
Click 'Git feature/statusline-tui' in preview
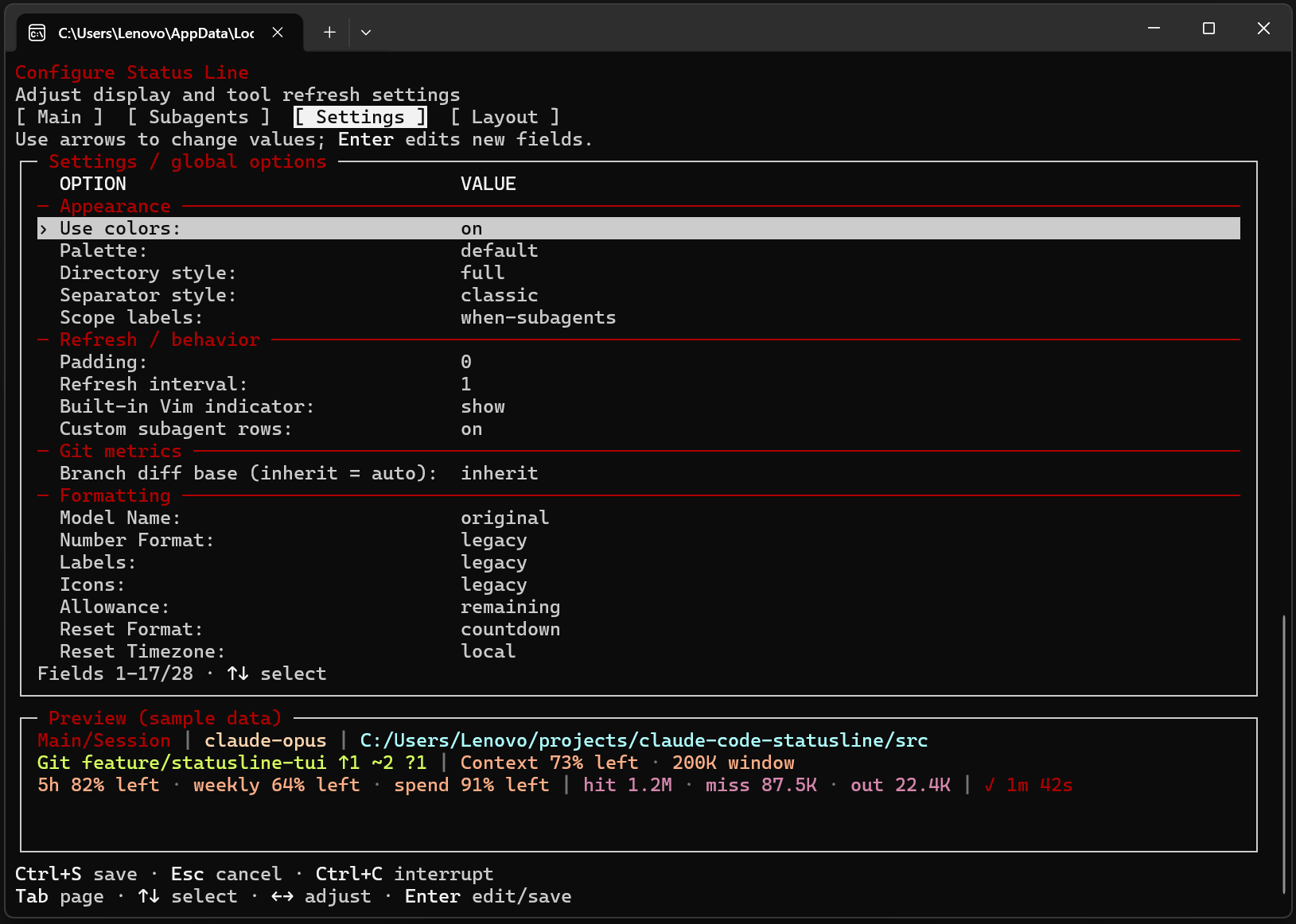click(182, 763)
